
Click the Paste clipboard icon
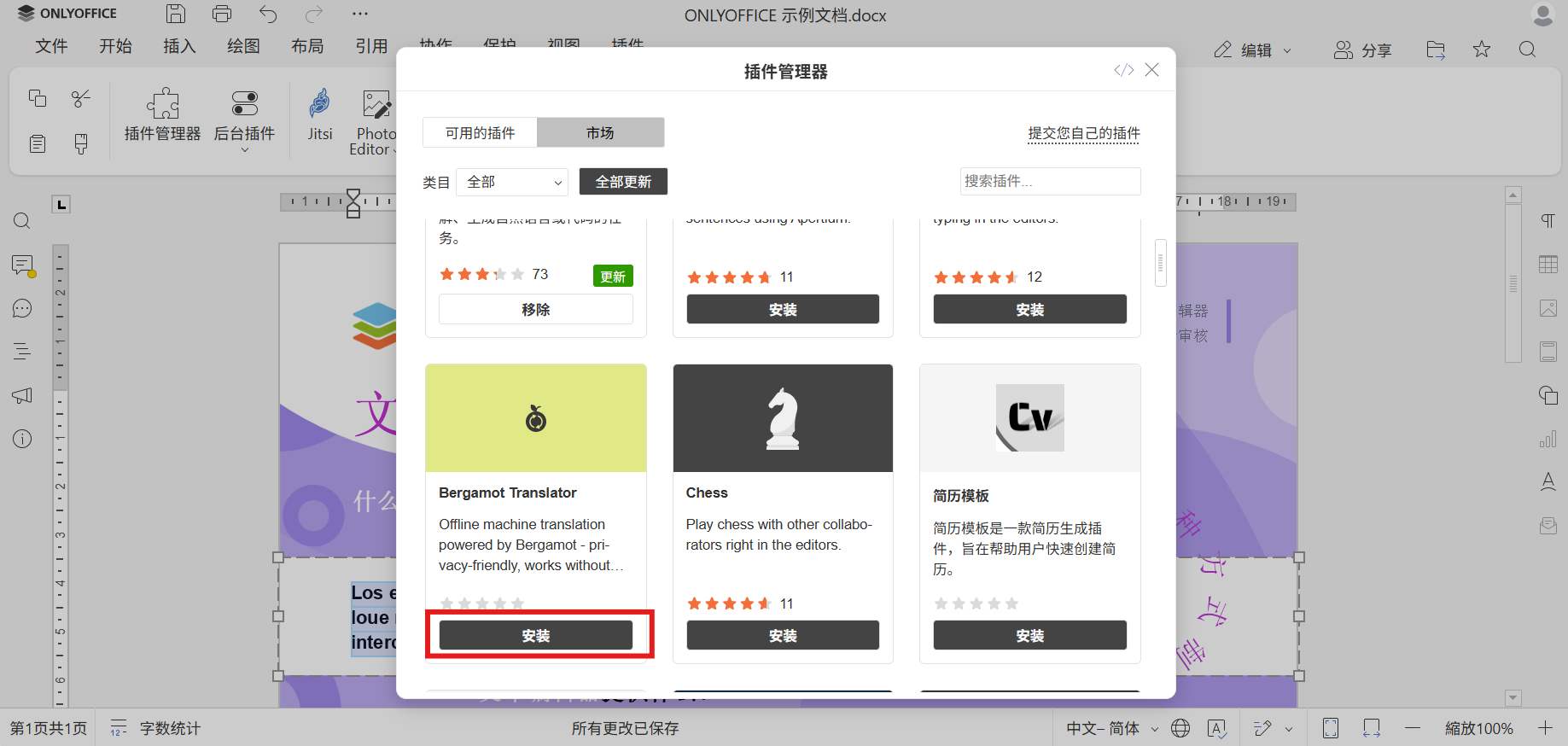[x=38, y=143]
